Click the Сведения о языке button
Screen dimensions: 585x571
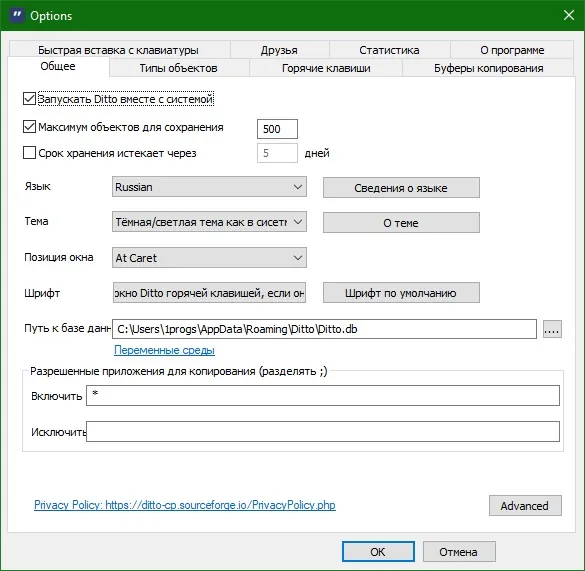tap(401, 188)
